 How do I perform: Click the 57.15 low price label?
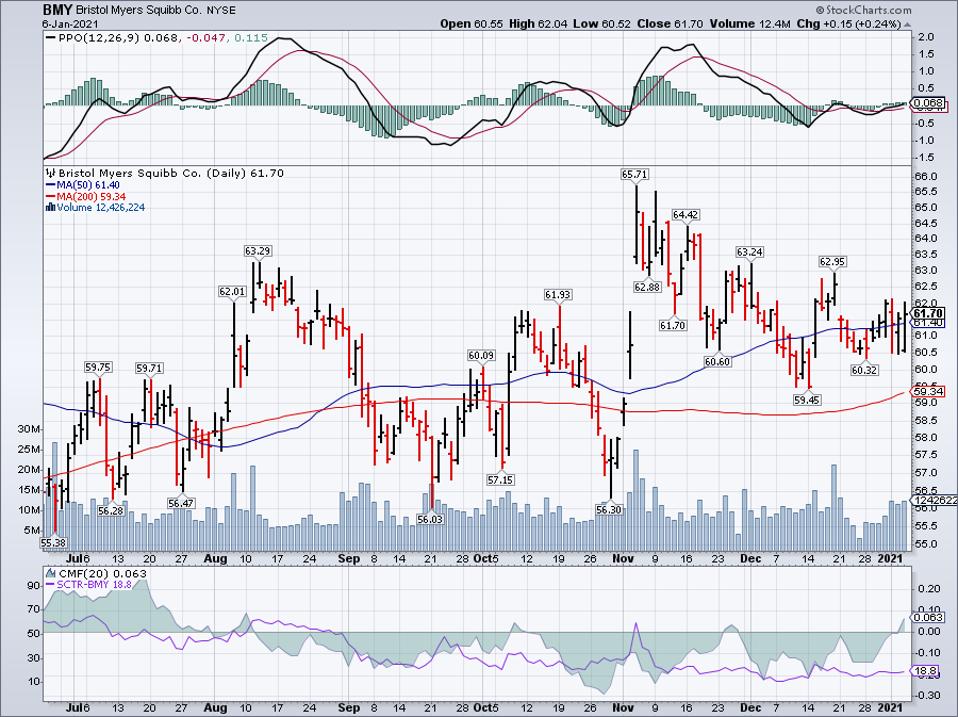[500, 480]
